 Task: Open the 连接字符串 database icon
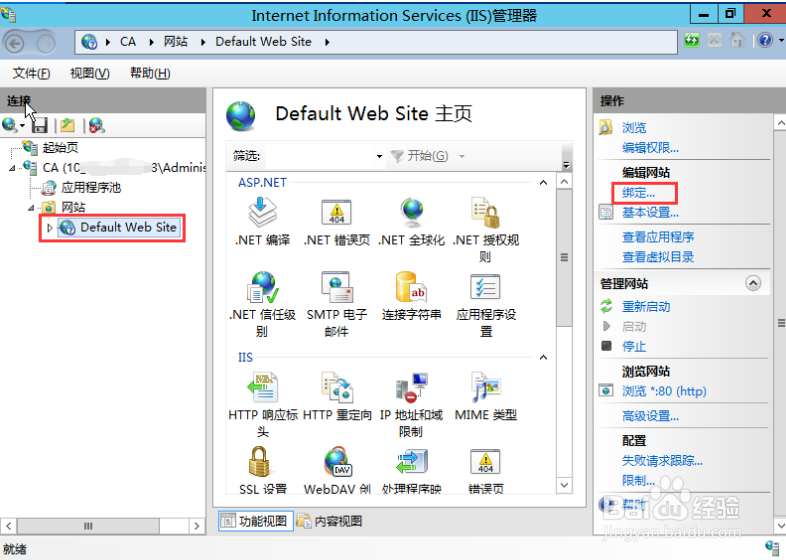tap(412, 287)
